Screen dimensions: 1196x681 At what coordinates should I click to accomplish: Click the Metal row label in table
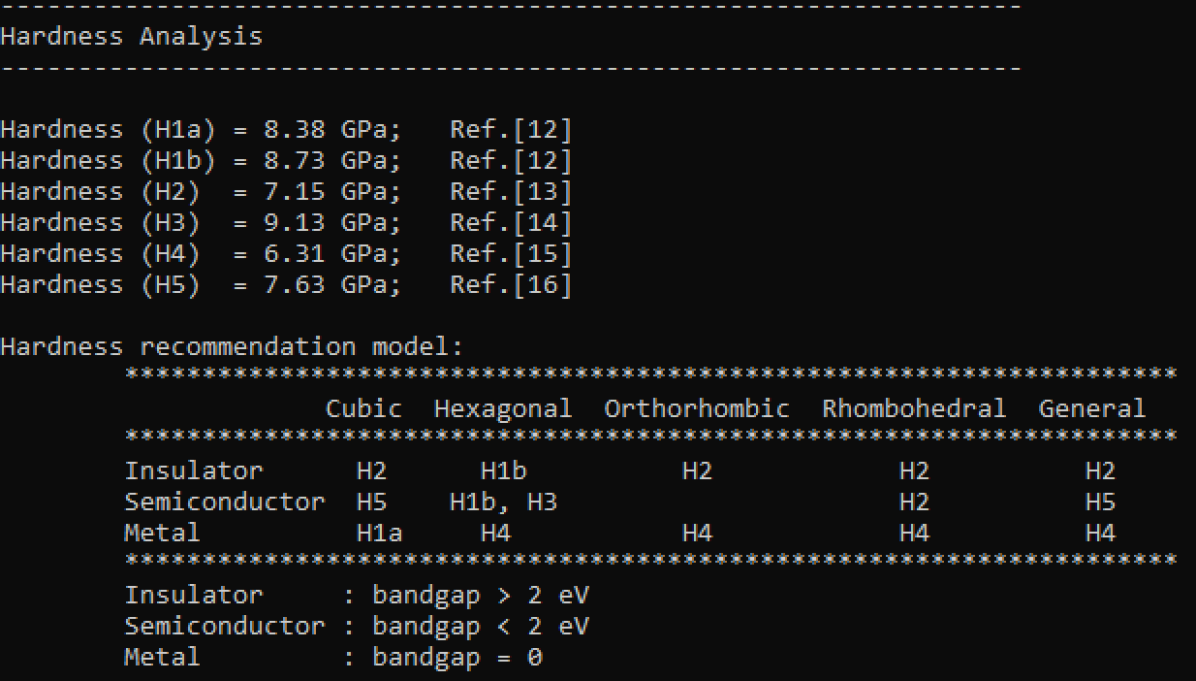[x=162, y=534]
